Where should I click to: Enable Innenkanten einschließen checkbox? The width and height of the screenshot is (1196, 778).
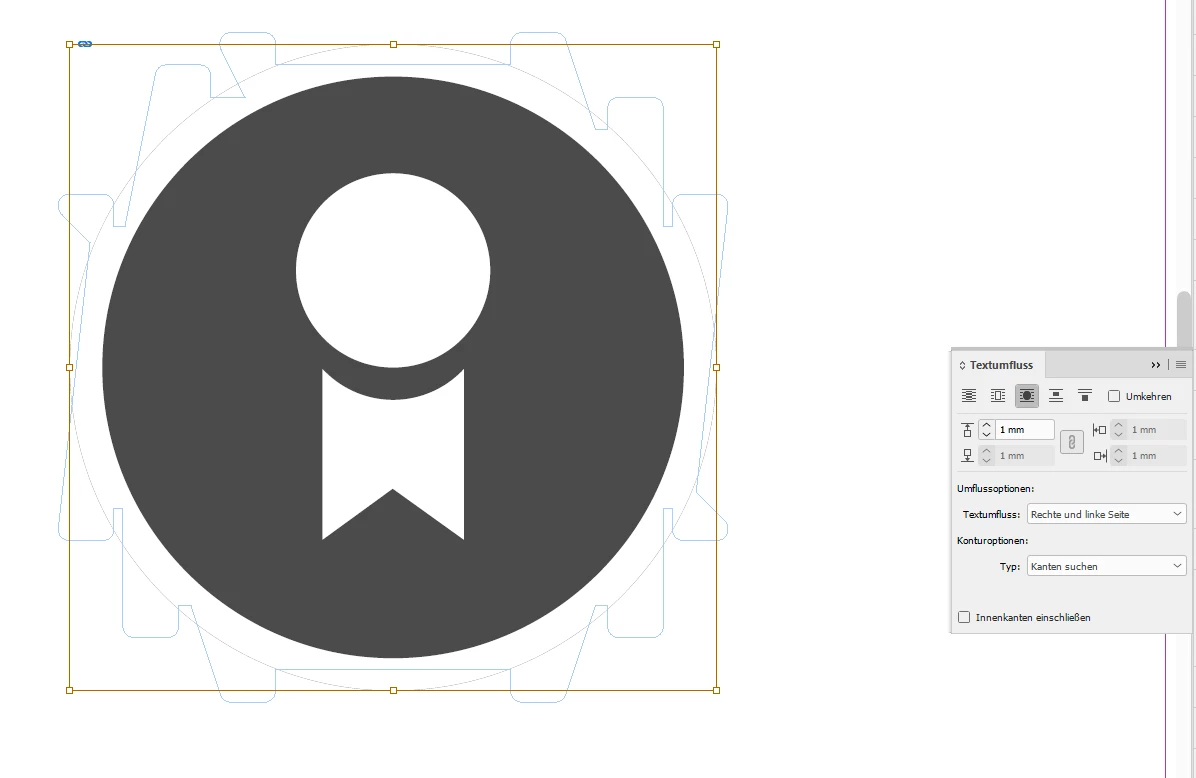[x=964, y=617]
